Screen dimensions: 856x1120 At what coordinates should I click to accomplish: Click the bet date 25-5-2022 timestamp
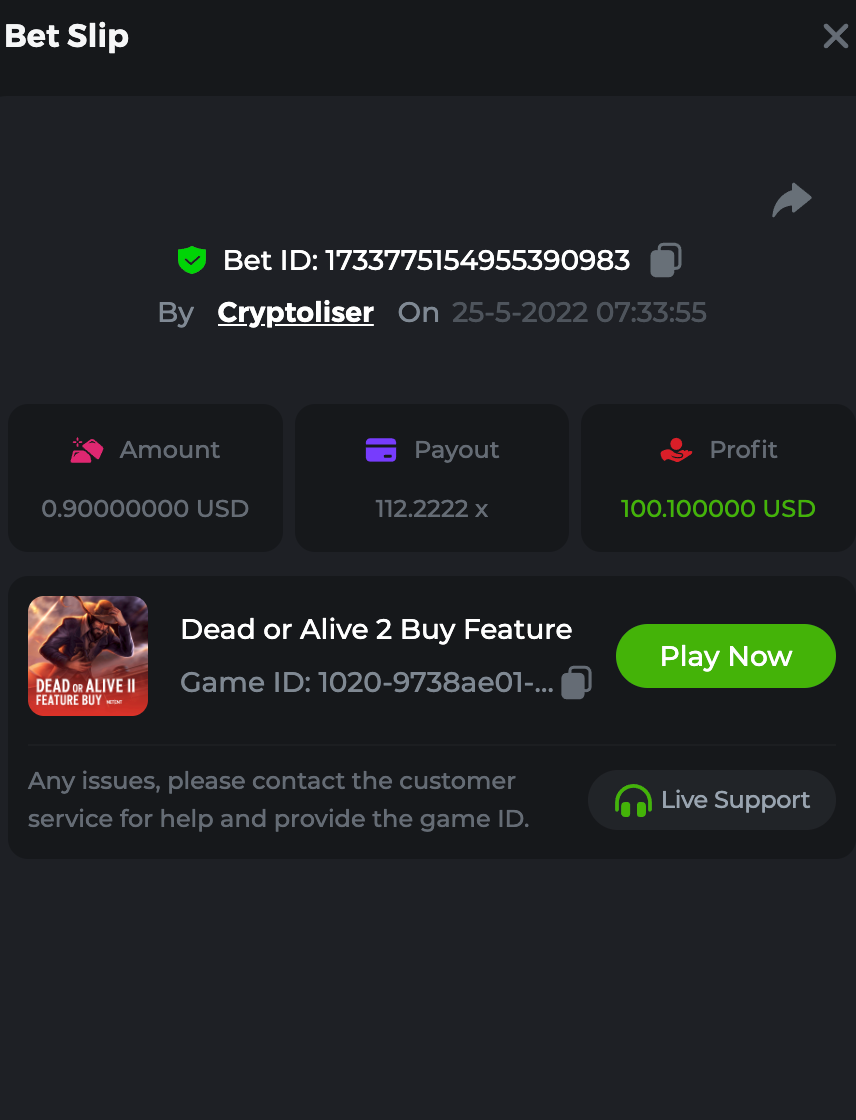[x=579, y=313]
